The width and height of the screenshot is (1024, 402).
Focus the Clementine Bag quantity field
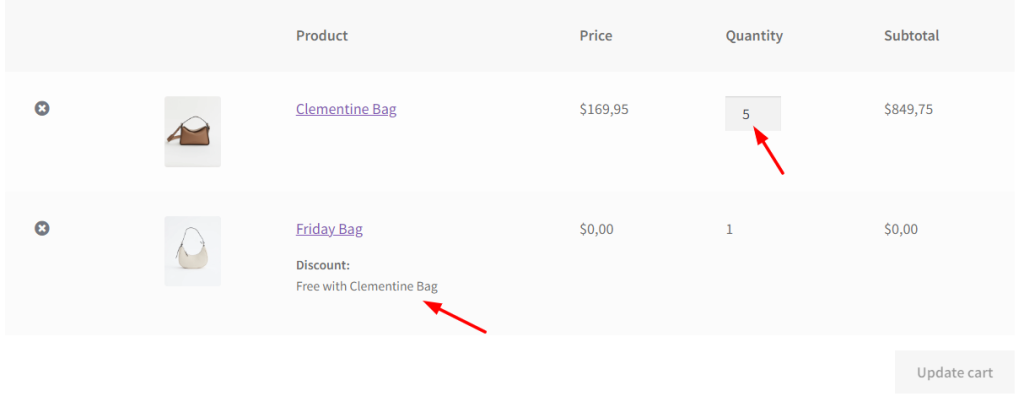(x=752, y=114)
